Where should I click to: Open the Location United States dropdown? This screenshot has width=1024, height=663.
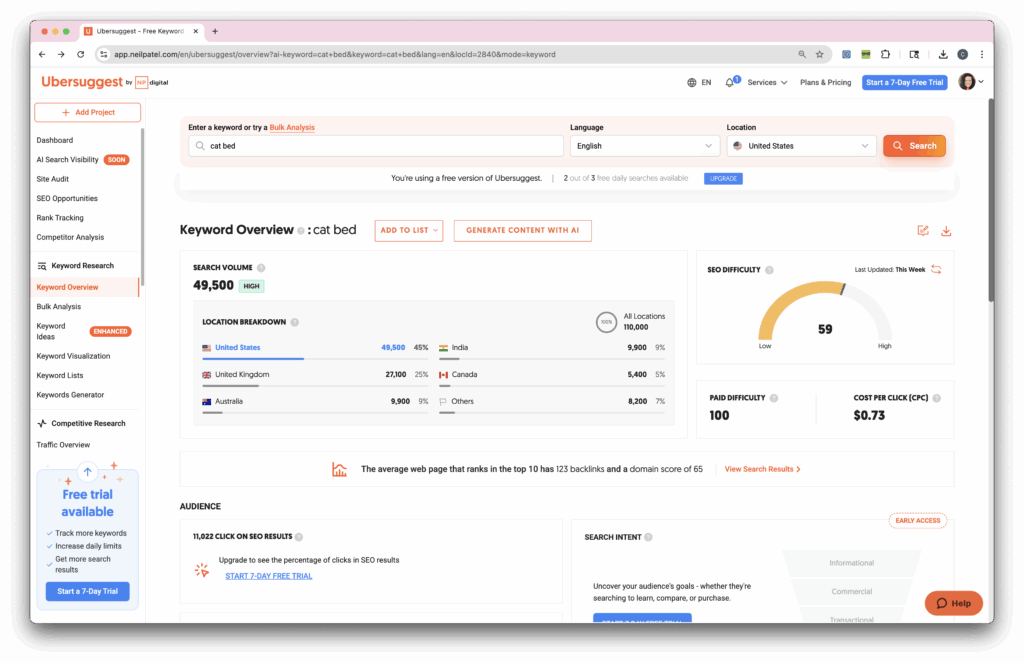(x=801, y=146)
